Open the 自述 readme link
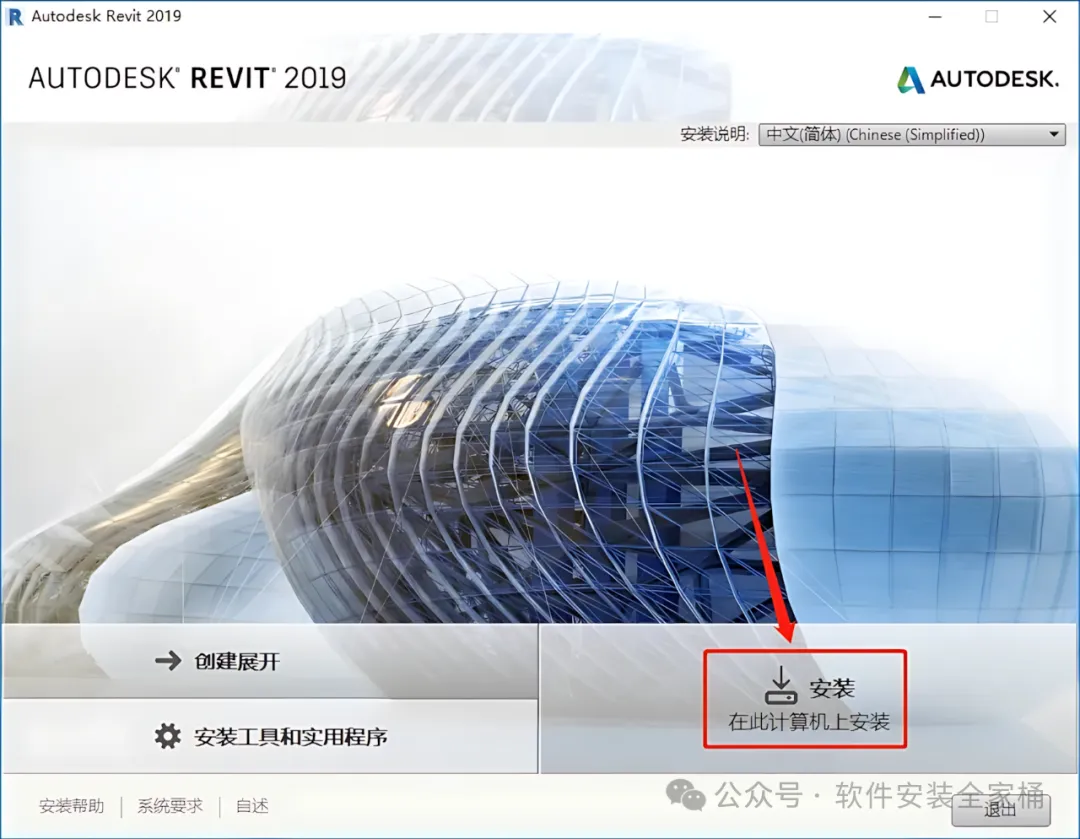This screenshot has height=839, width=1080. pos(252,806)
